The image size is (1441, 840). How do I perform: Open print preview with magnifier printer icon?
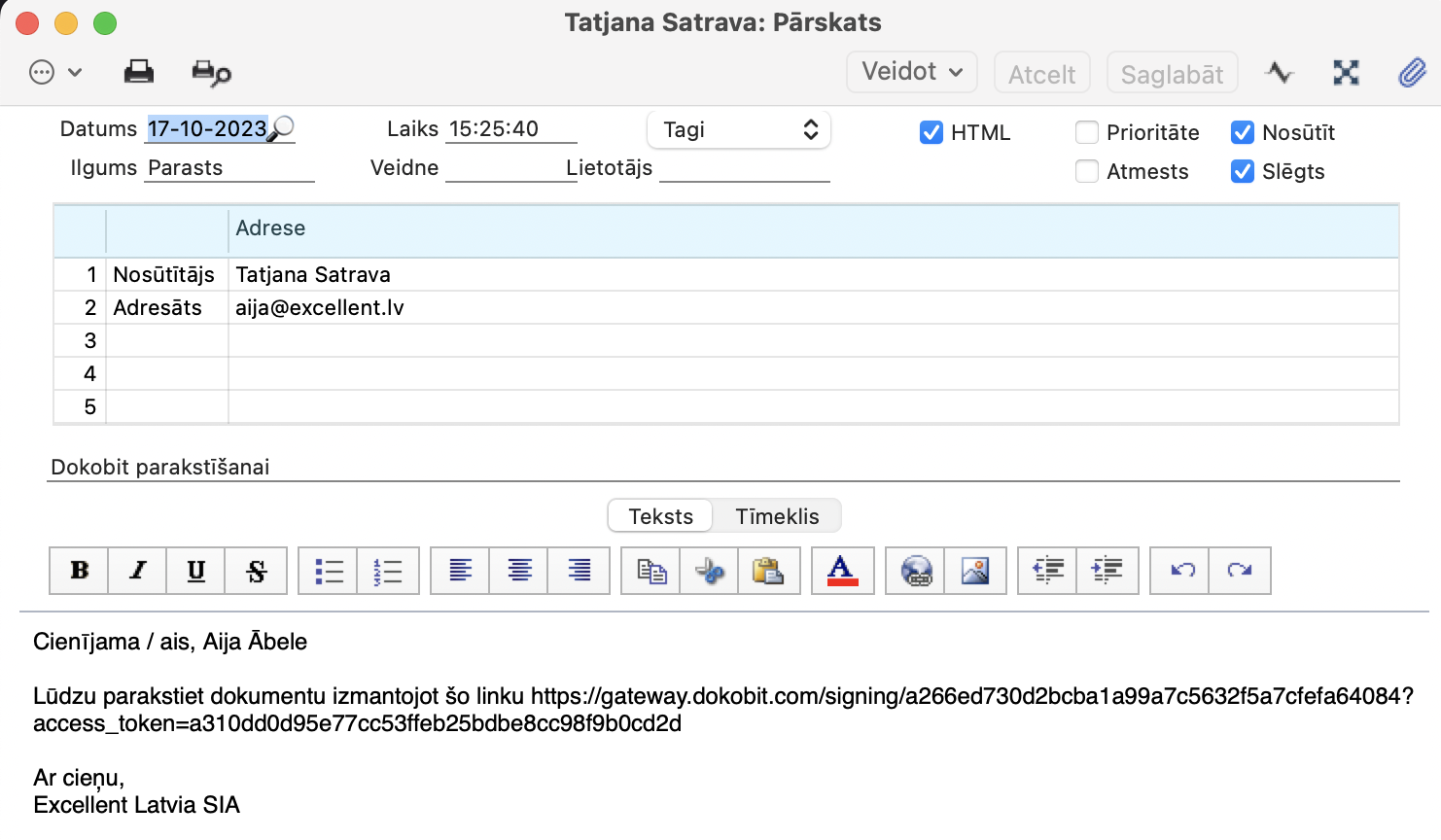click(211, 72)
